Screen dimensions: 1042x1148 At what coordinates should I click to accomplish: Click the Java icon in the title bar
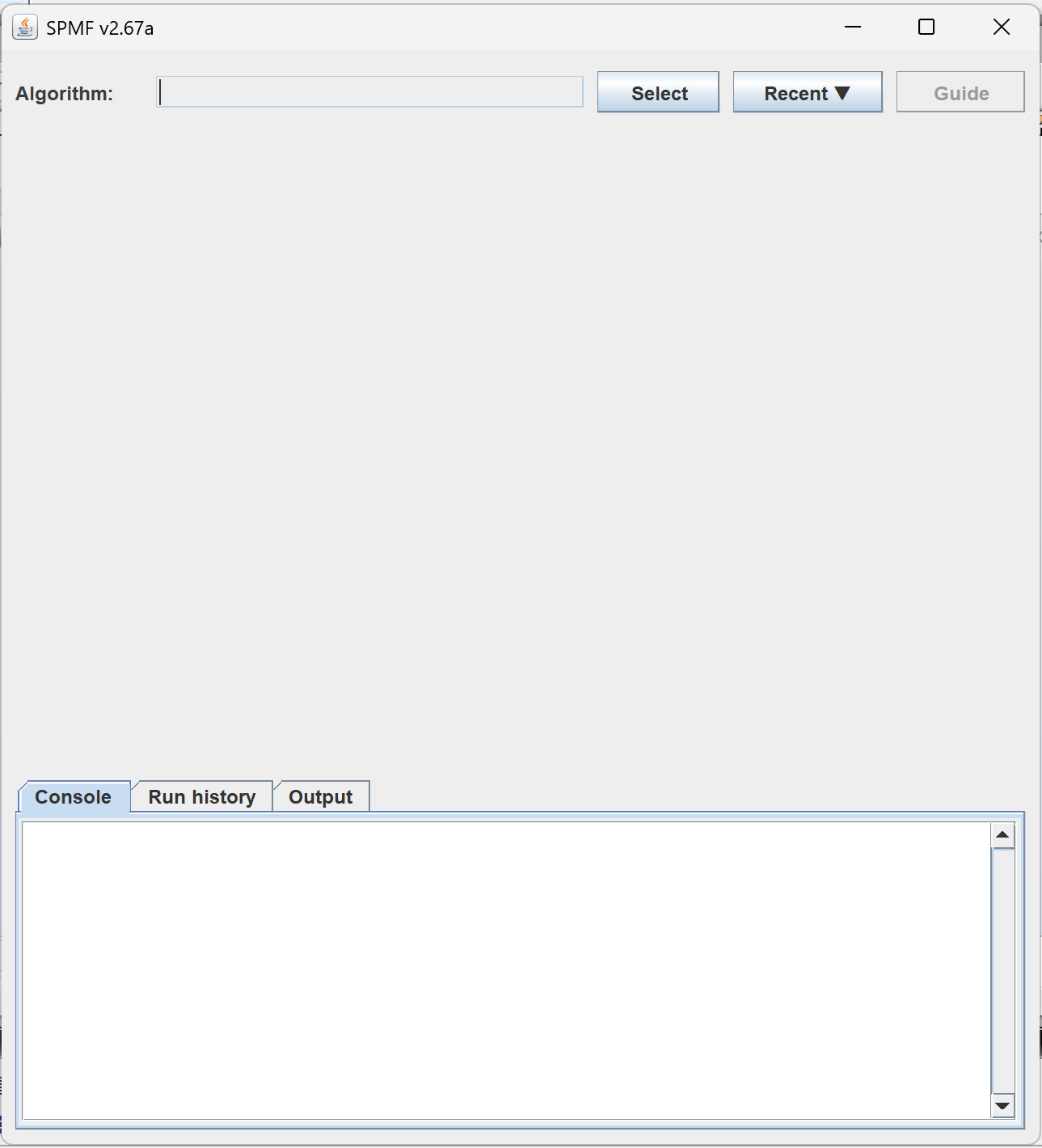click(x=25, y=27)
